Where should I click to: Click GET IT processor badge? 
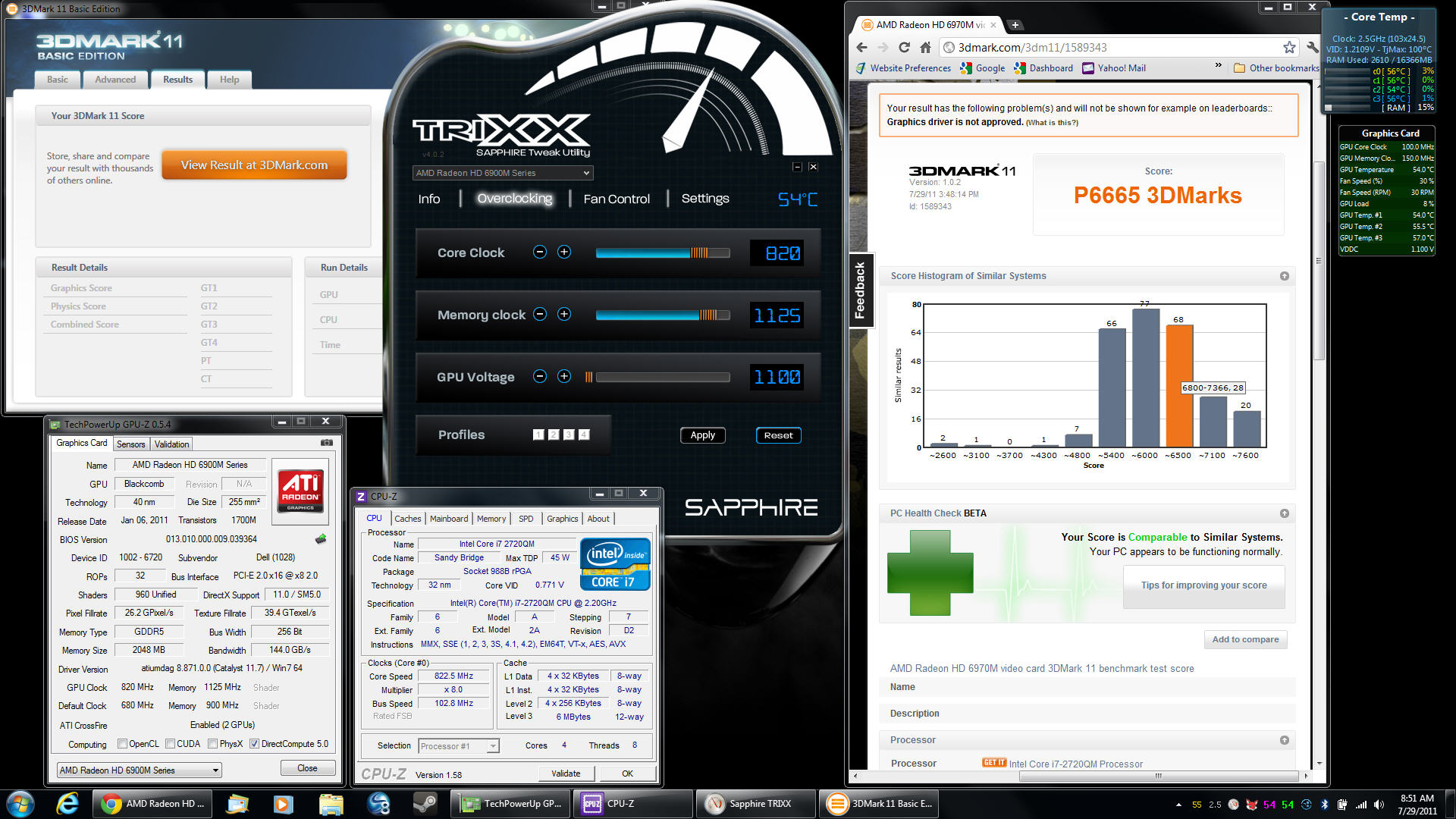coord(993,763)
